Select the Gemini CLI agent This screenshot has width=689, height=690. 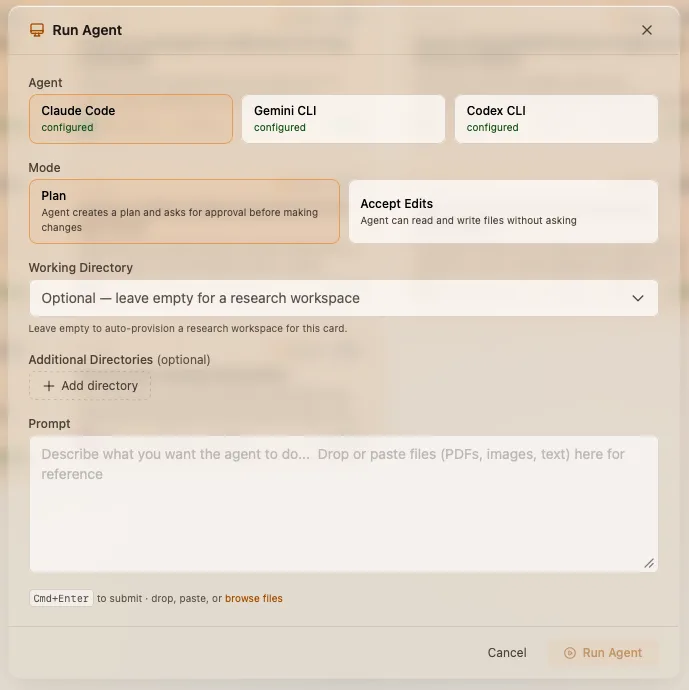(343, 119)
